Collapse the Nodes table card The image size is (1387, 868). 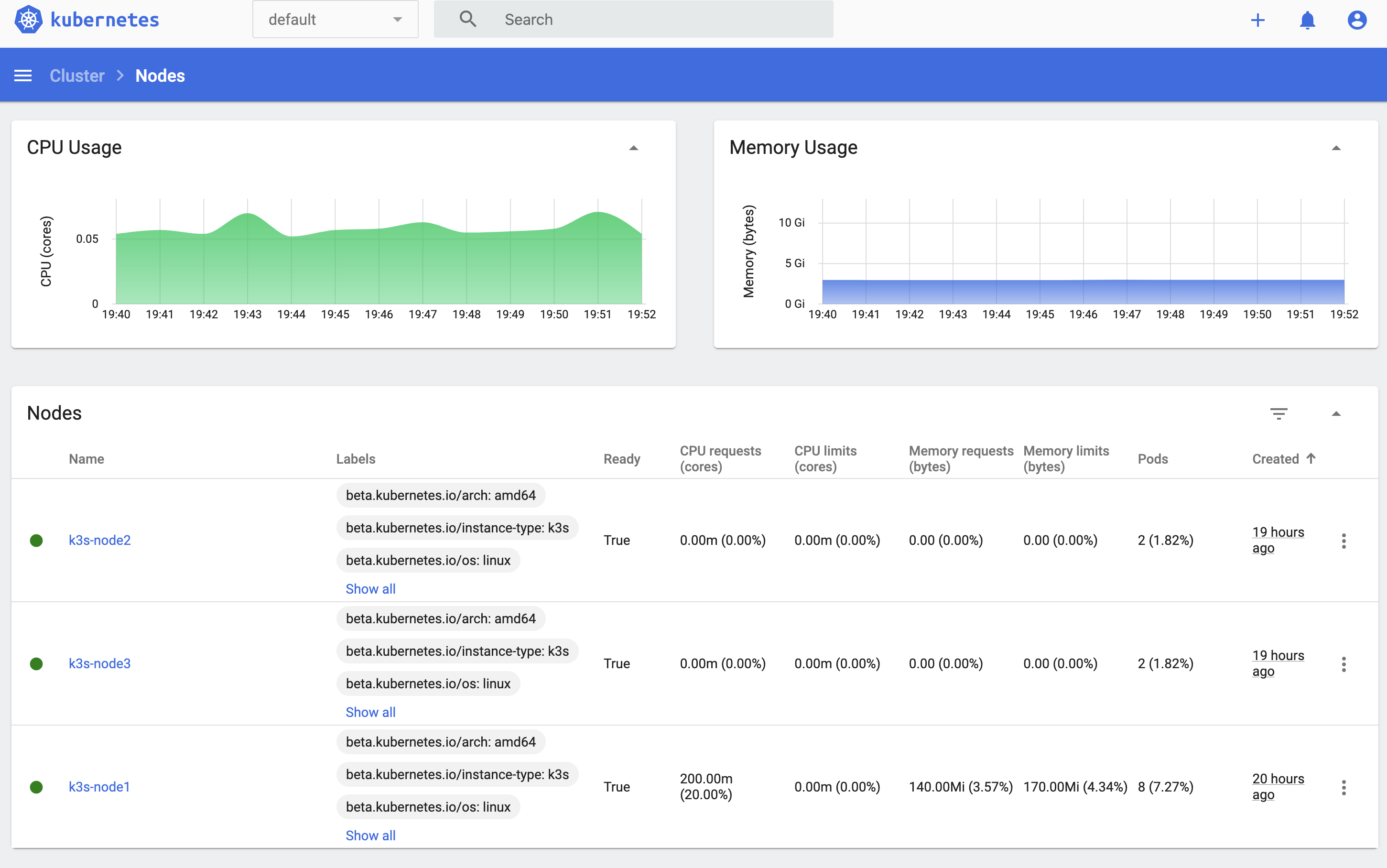pos(1336,413)
